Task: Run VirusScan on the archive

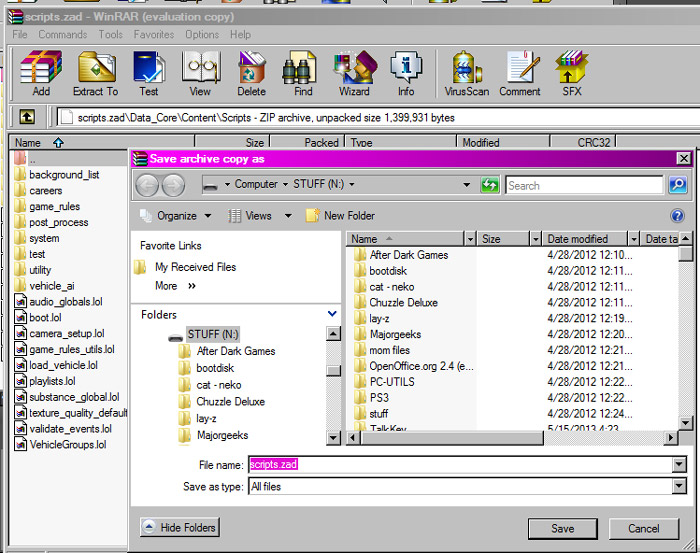Action: click(x=467, y=74)
